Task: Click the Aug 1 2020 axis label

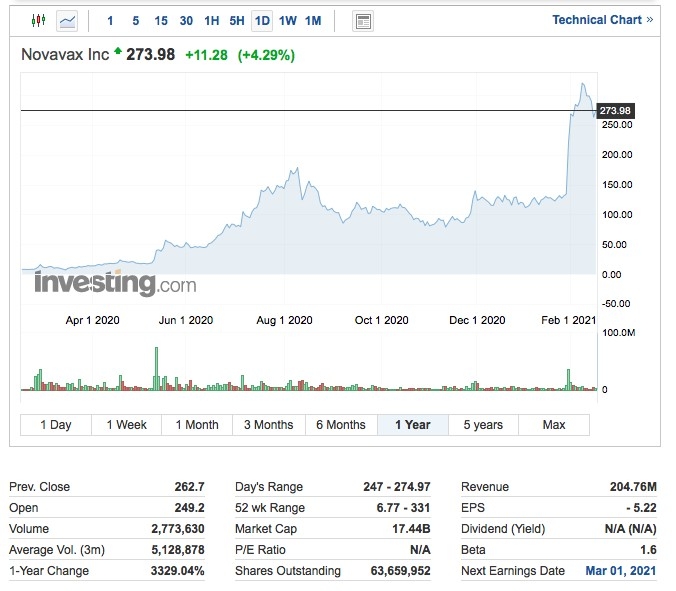Action: click(x=284, y=320)
